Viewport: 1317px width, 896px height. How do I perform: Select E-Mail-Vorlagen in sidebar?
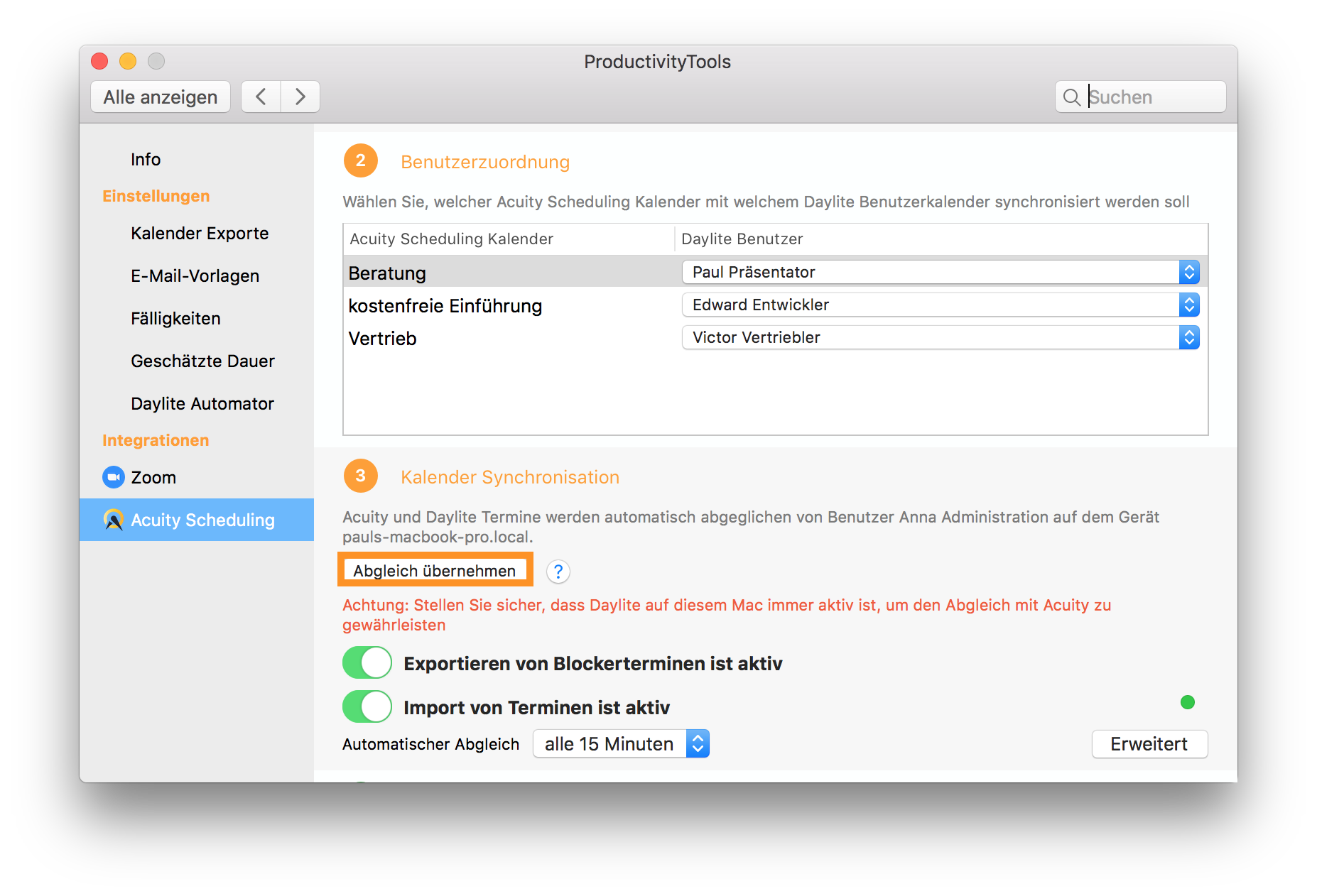point(195,276)
